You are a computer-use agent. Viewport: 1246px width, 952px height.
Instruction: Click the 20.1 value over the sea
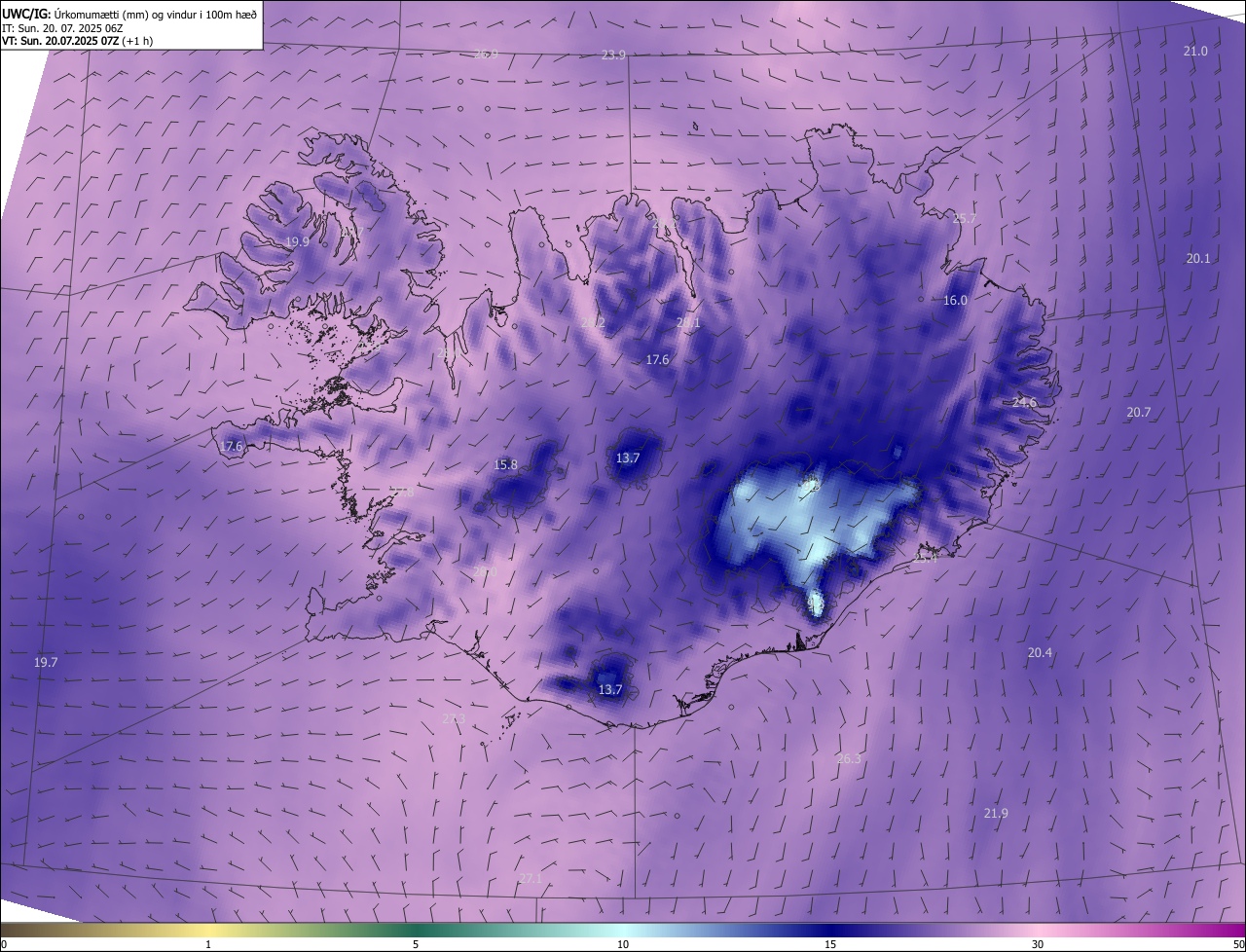point(1198,258)
